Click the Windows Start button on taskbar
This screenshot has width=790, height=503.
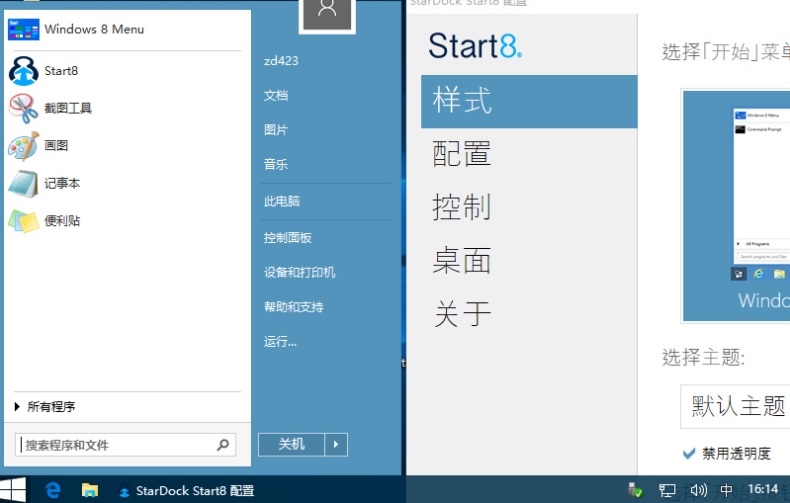point(13,490)
